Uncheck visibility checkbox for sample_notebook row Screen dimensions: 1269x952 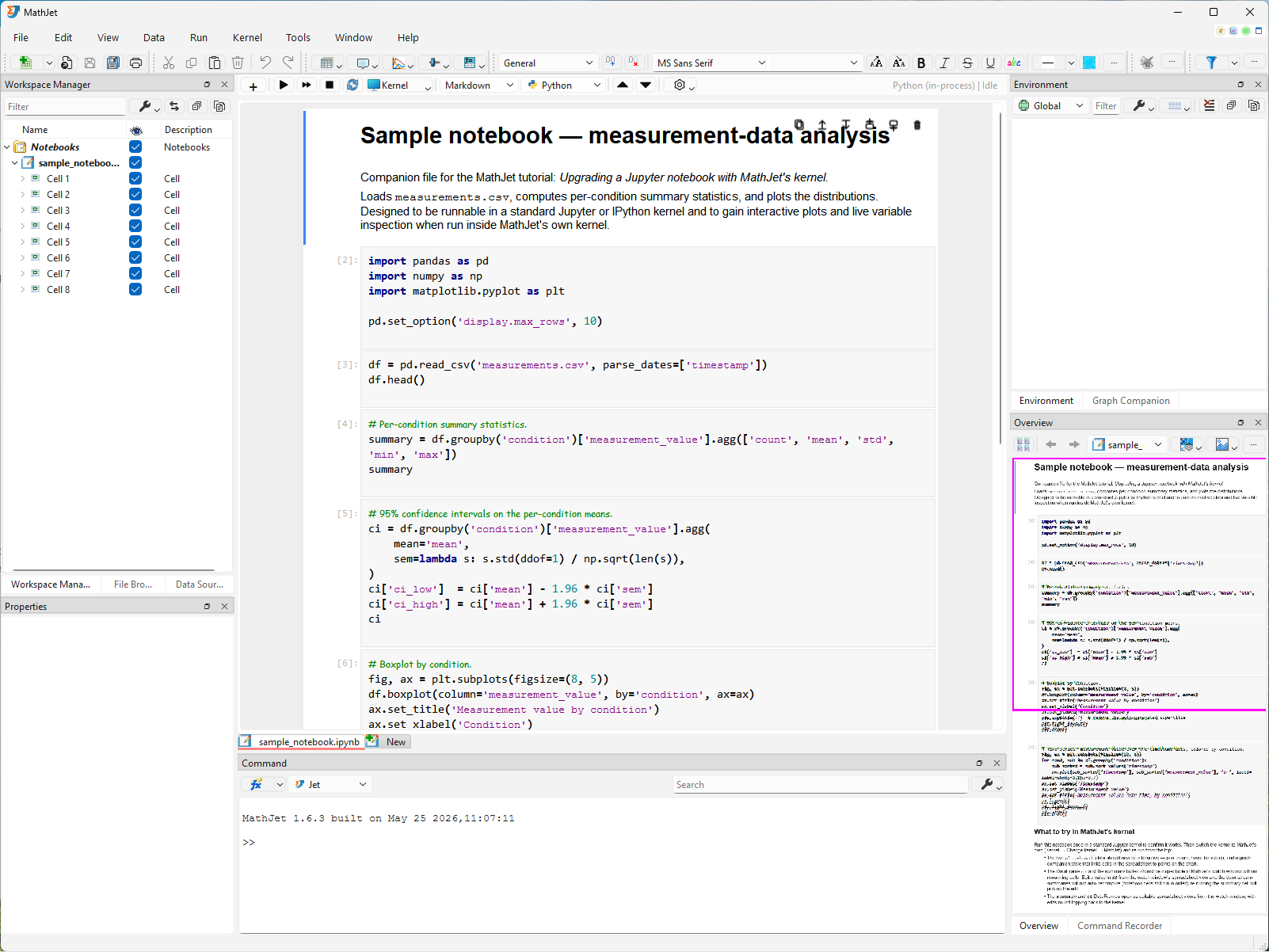tap(135, 162)
